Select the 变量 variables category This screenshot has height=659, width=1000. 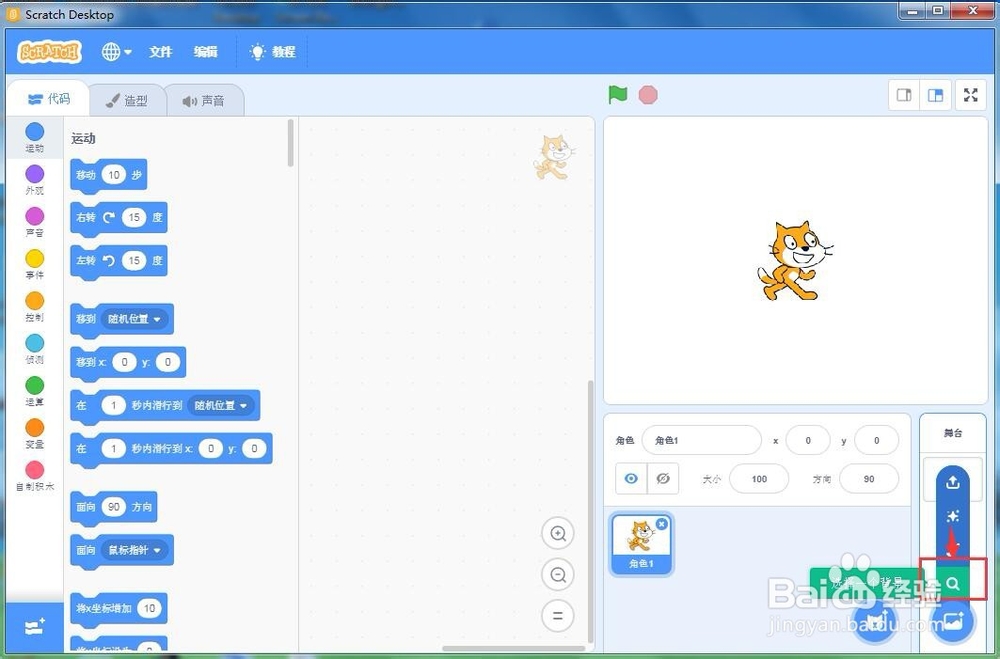coord(34,433)
